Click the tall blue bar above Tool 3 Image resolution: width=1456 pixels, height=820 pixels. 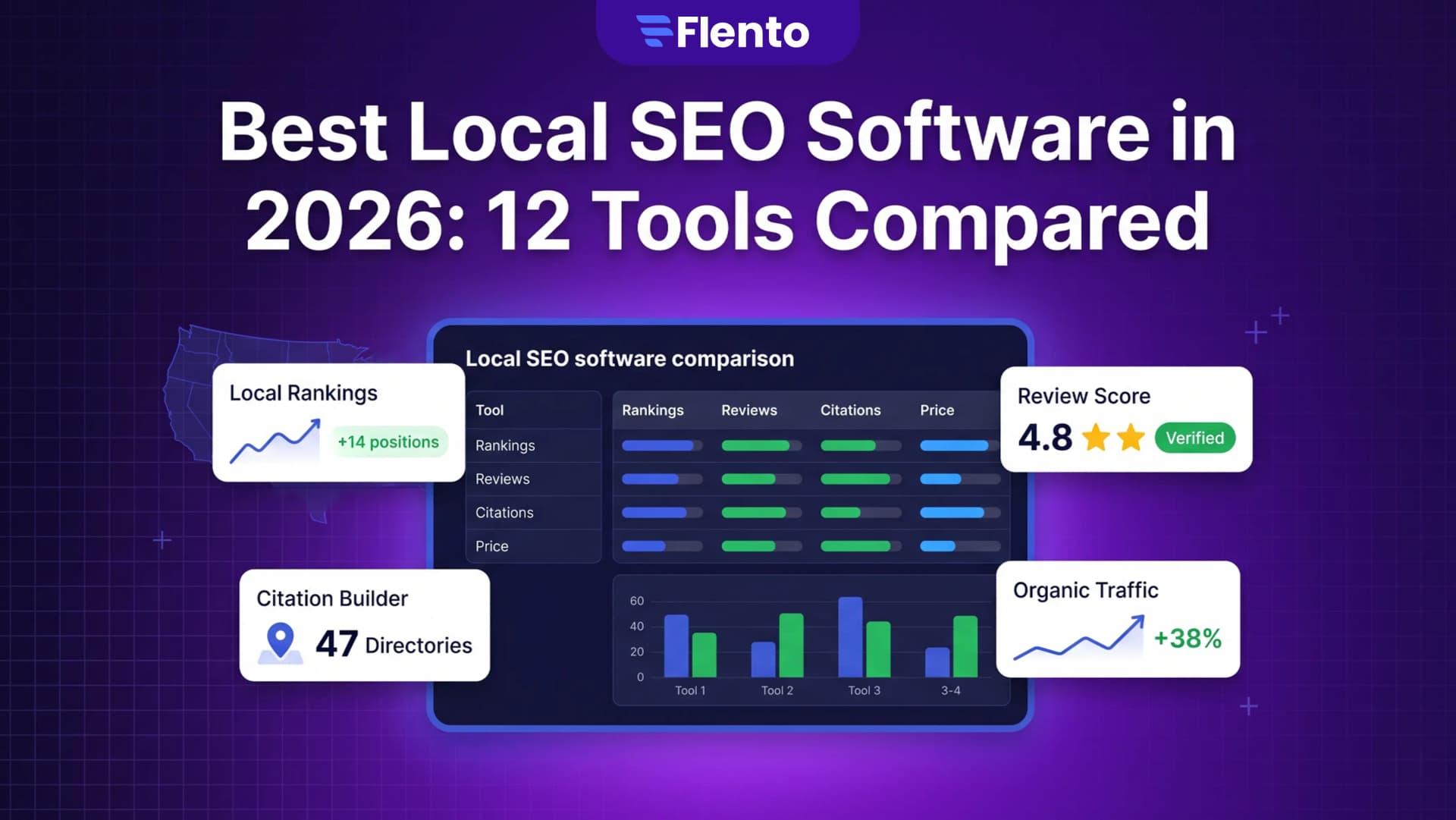[850, 636]
